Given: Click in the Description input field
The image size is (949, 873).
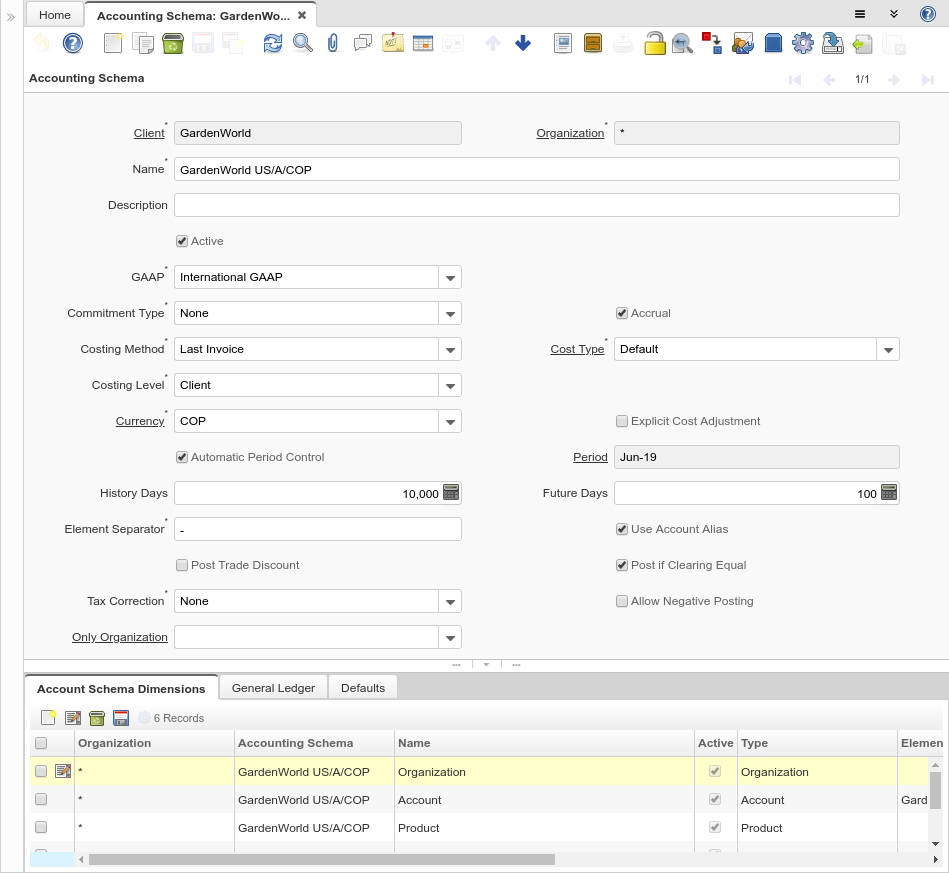Looking at the screenshot, I should click(536, 205).
